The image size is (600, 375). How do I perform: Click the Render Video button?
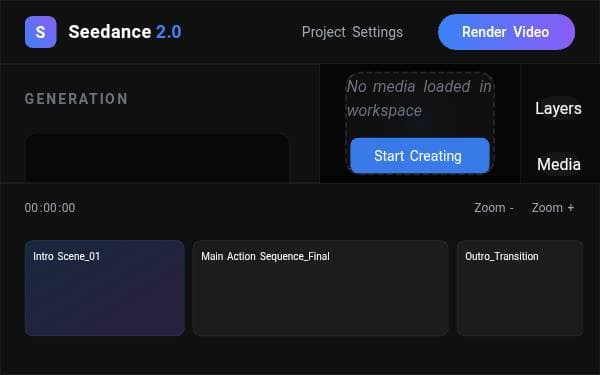506,32
